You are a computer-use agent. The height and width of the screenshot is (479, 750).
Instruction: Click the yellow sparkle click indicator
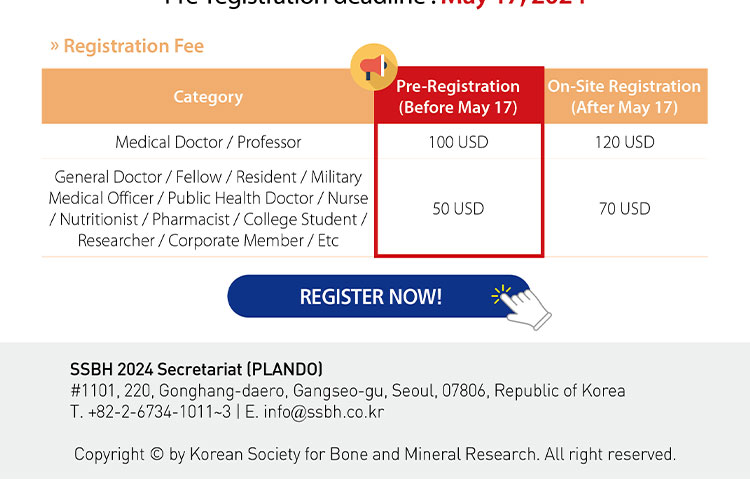pyautogui.click(x=501, y=294)
